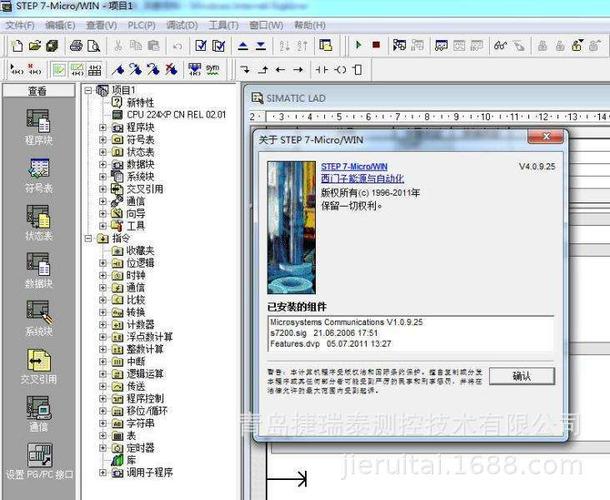The image size is (610, 500).
Task: Click the 查看 navigation bar header
Action: tap(38, 91)
